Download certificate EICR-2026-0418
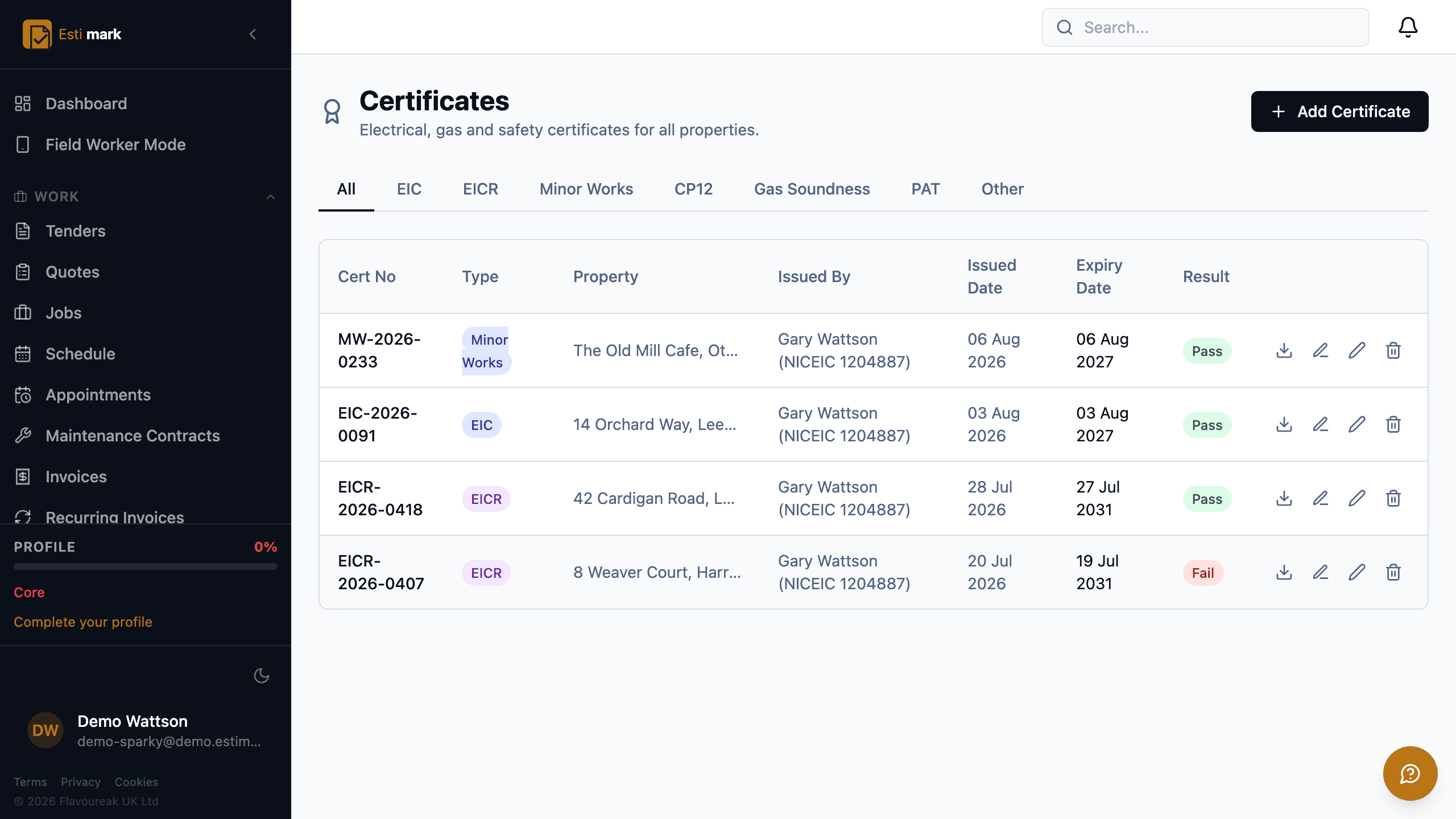1456x819 pixels. pos(1284,498)
